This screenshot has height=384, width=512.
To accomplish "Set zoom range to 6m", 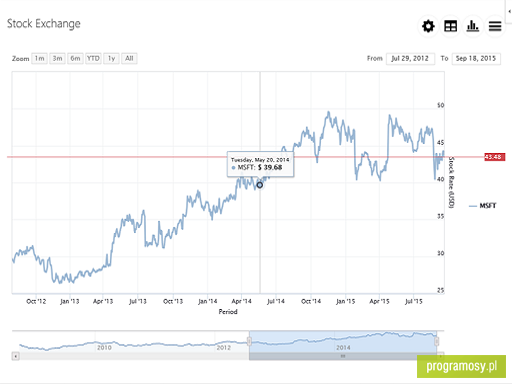I will click(x=75, y=58).
